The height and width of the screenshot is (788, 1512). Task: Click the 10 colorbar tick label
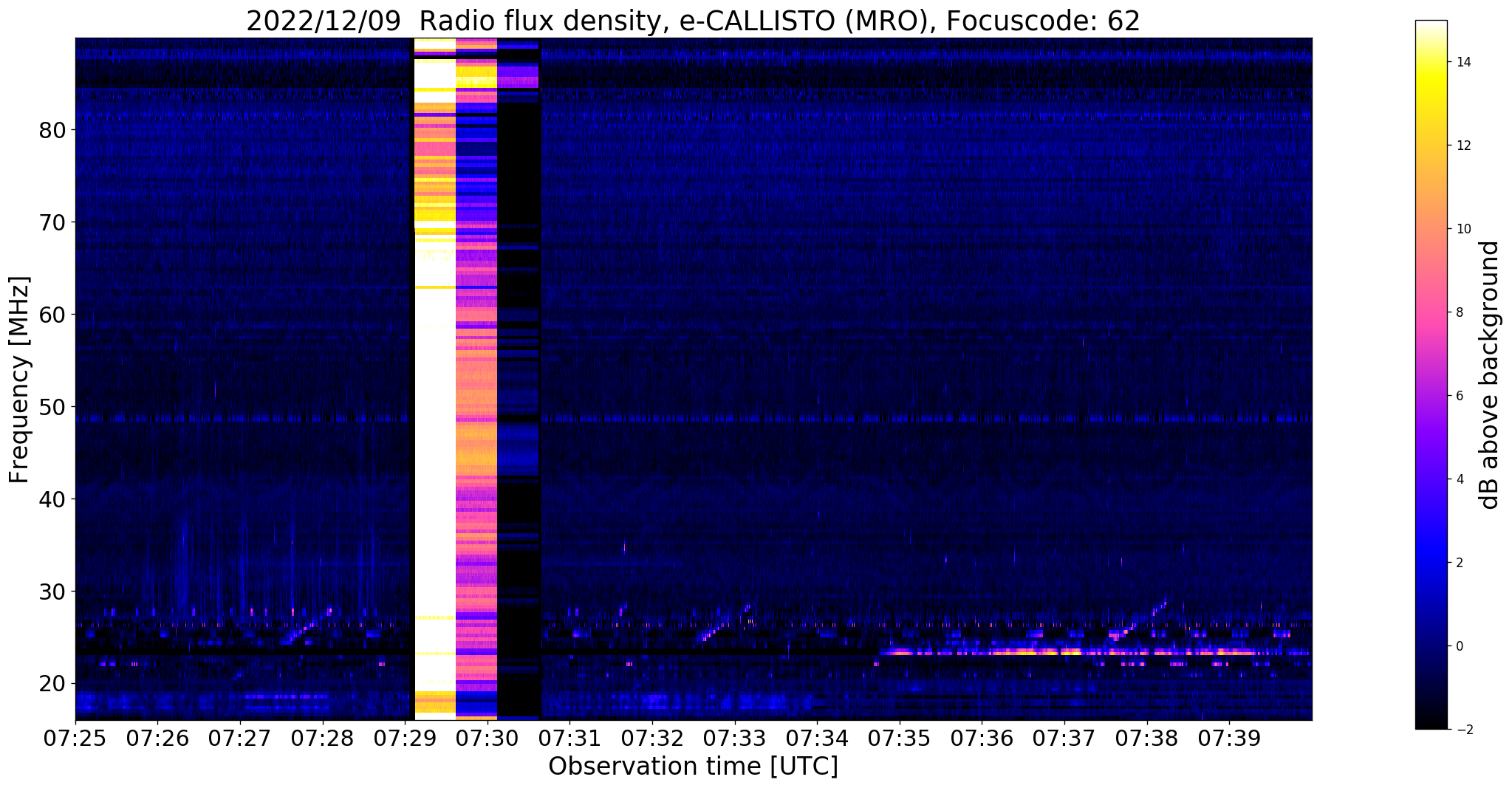click(x=1463, y=229)
